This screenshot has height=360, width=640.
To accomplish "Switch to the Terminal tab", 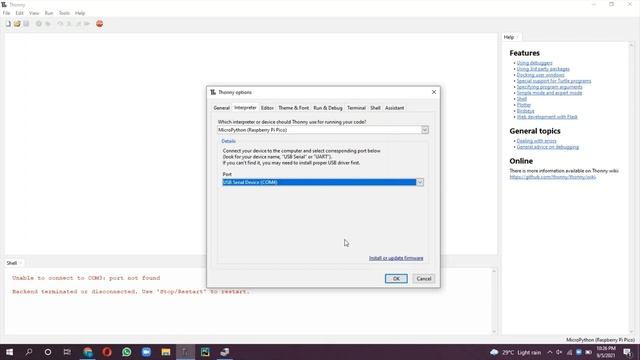I will pos(356,108).
